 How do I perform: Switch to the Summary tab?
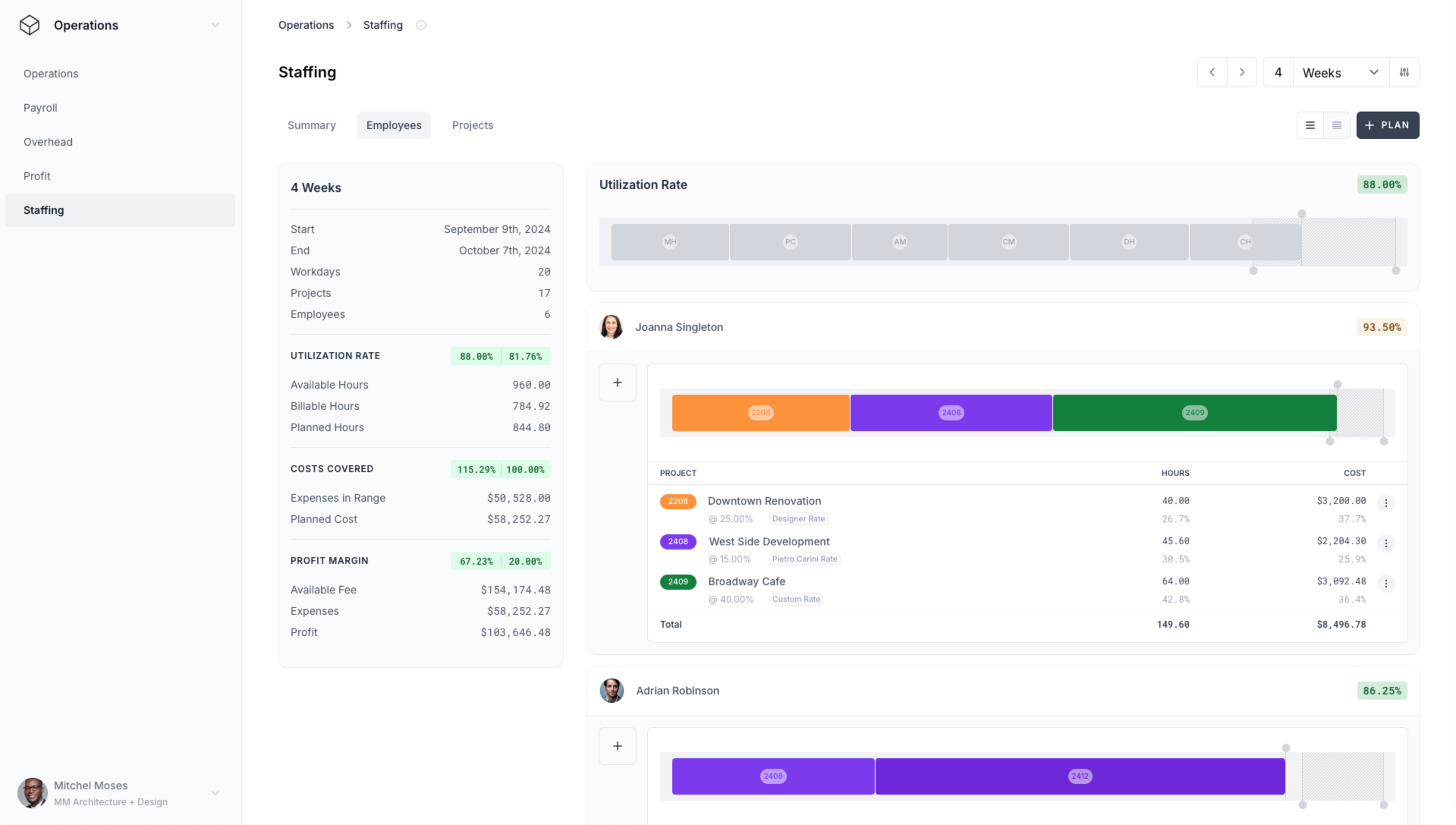(311, 125)
